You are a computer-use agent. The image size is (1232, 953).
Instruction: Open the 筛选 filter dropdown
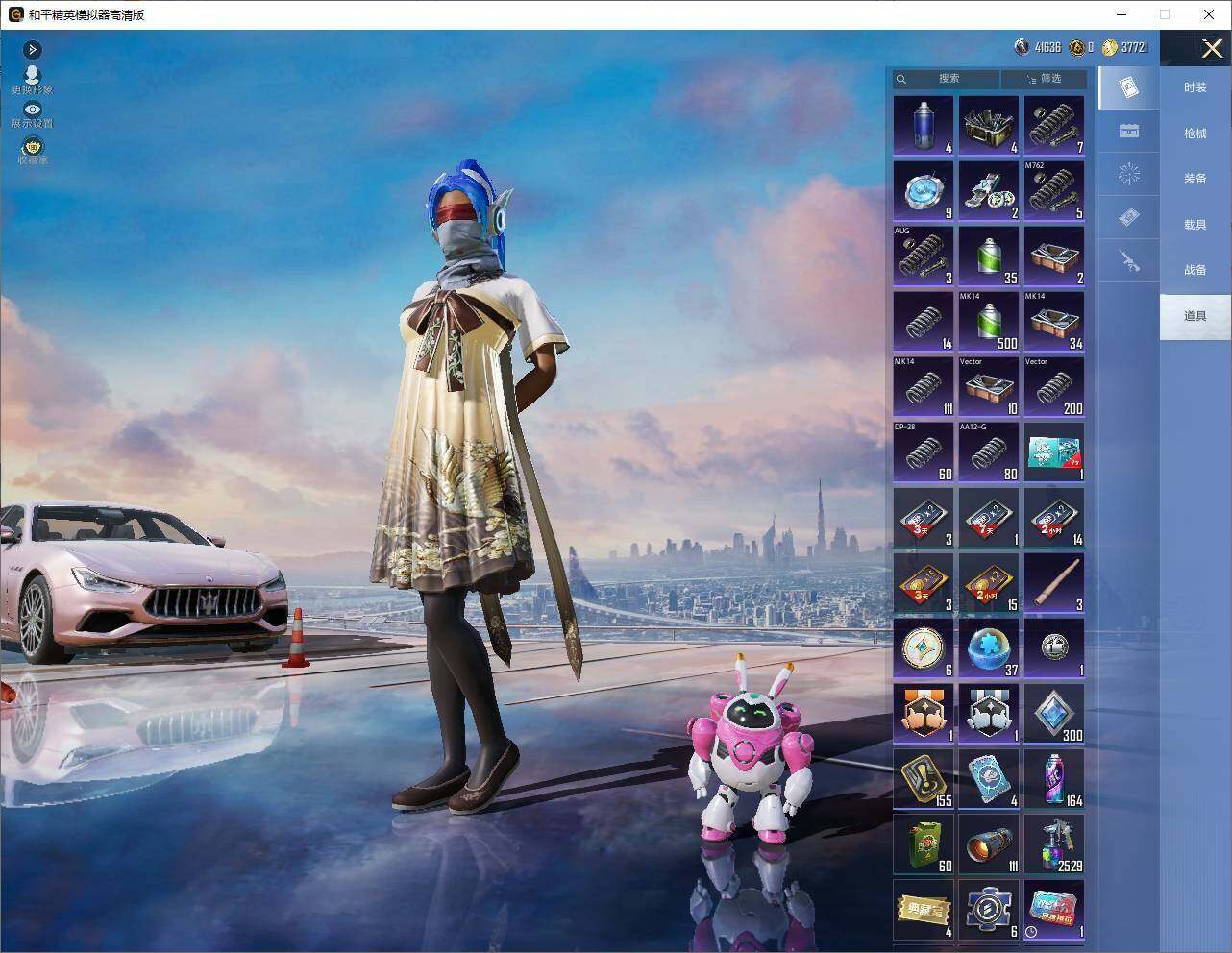coord(1045,79)
